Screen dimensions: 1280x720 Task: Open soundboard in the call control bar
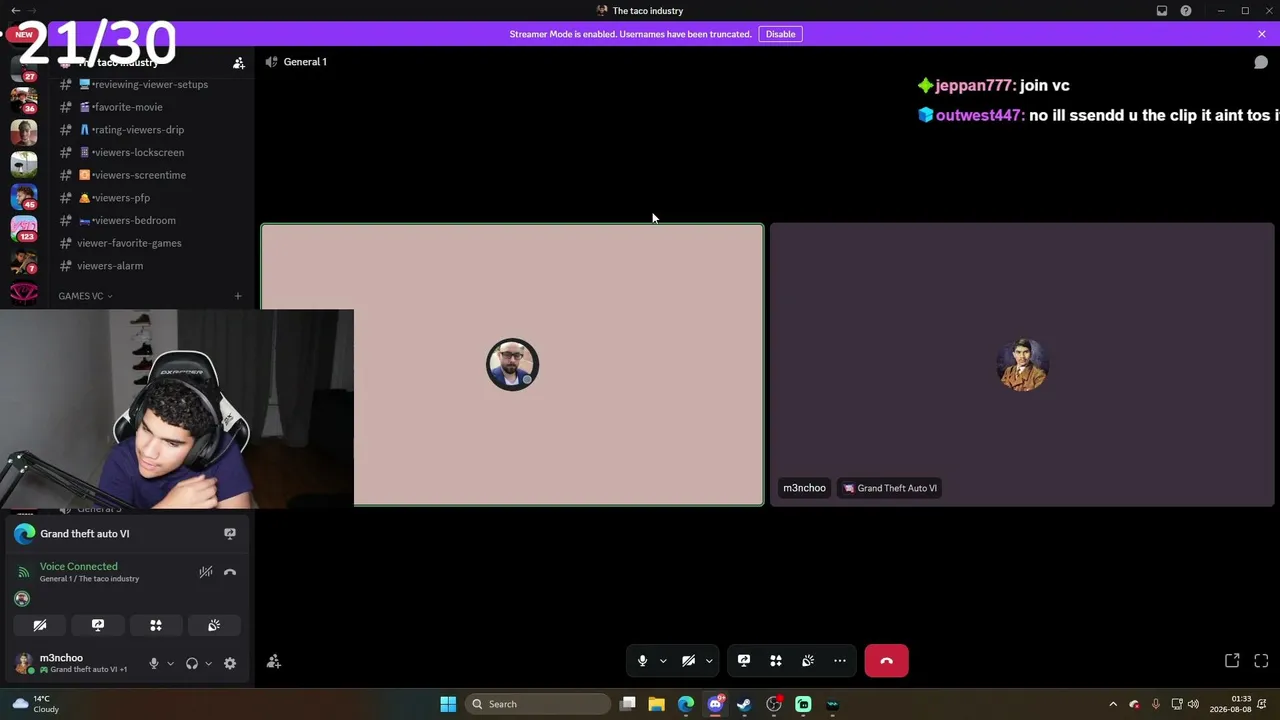808,661
